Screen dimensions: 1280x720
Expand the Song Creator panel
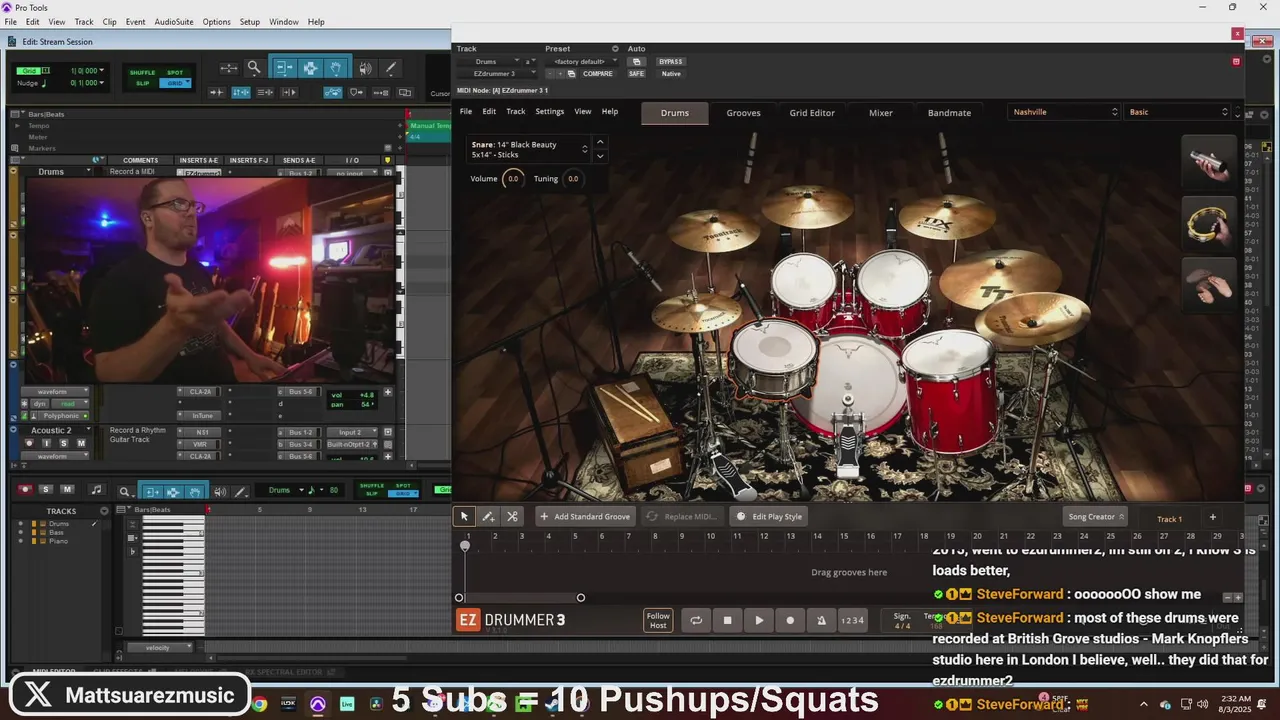[x=1096, y=517]
